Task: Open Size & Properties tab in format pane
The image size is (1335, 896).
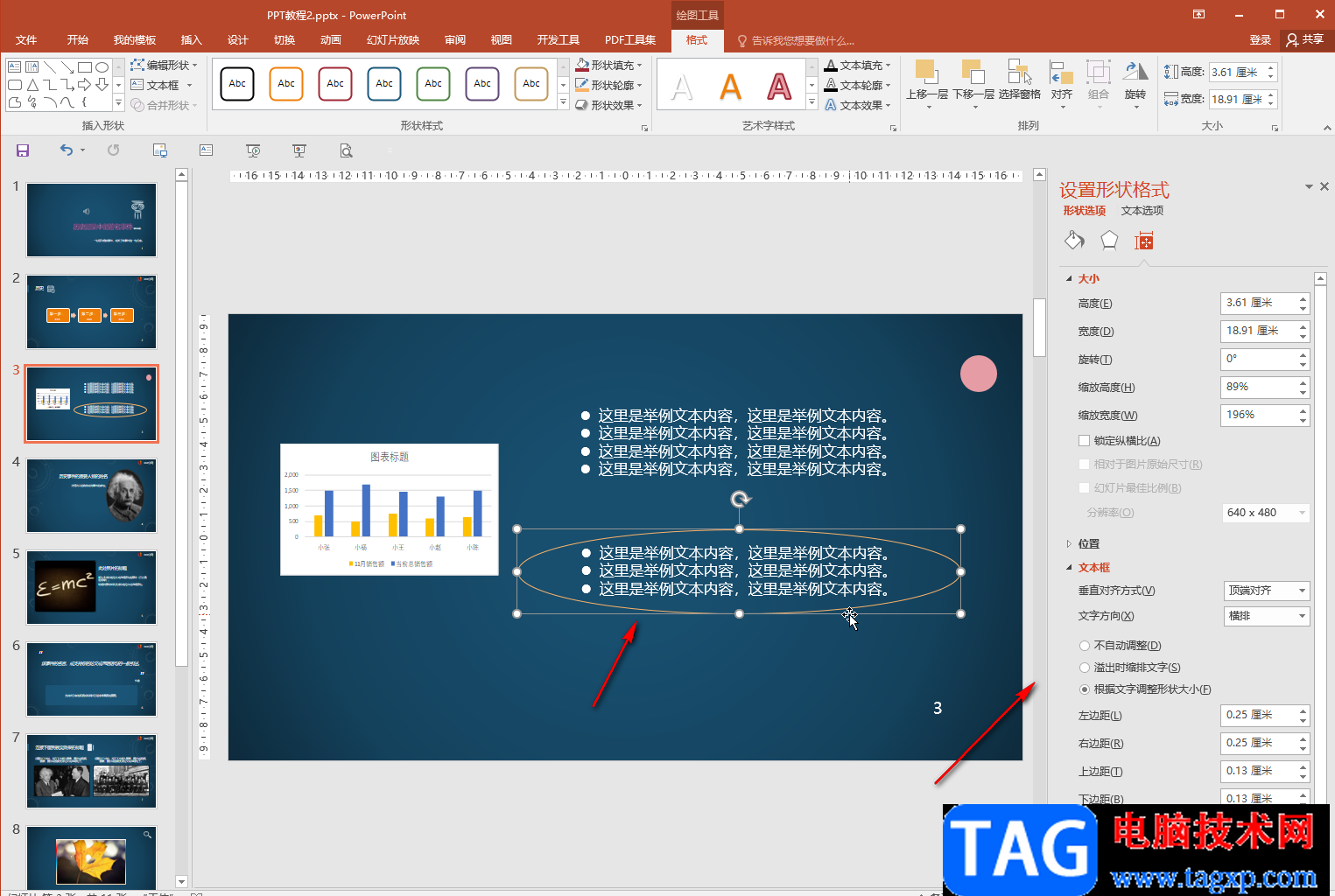Action: pos(1144,241)
